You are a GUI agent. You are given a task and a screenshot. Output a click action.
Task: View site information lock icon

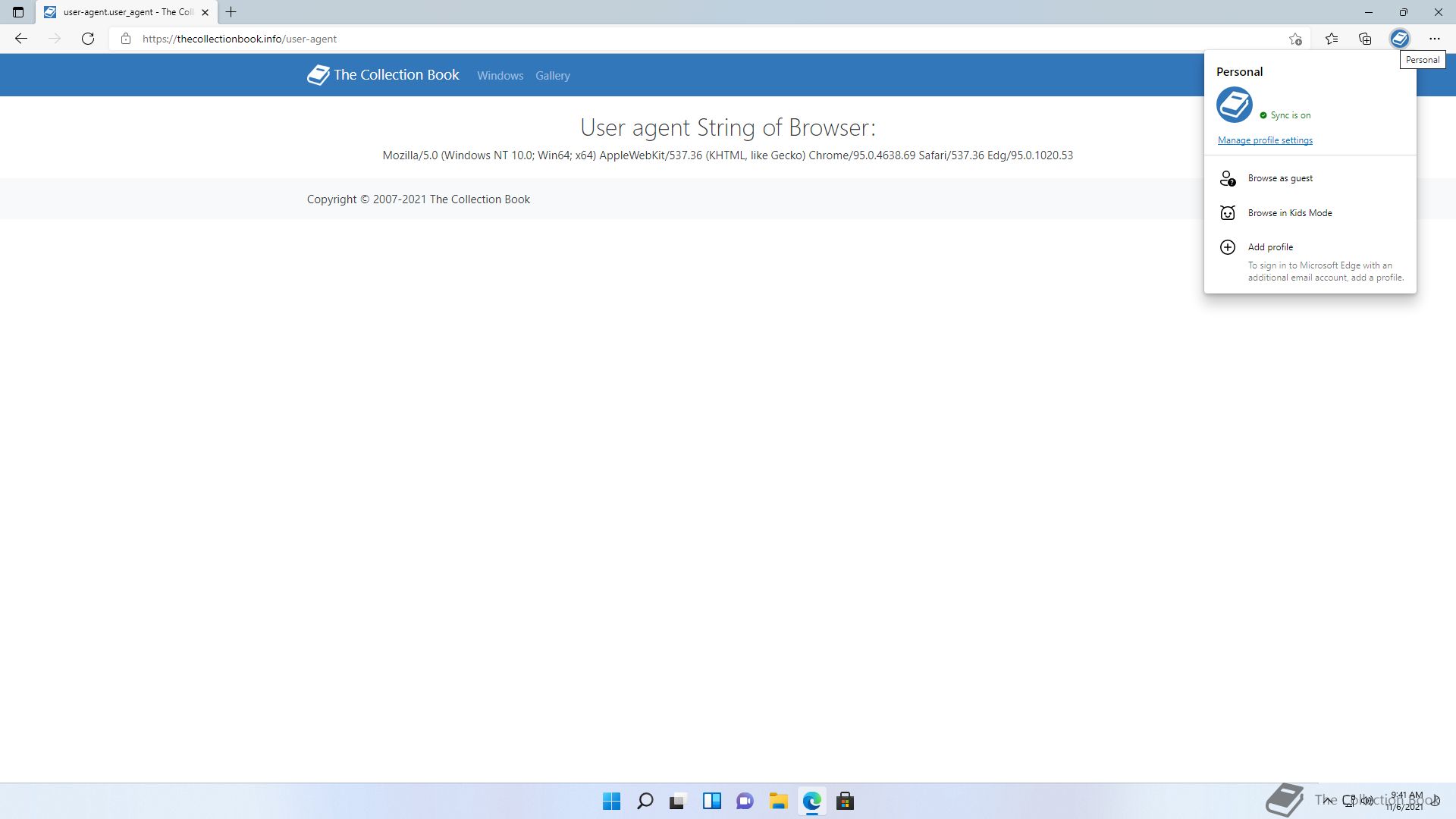126,39
